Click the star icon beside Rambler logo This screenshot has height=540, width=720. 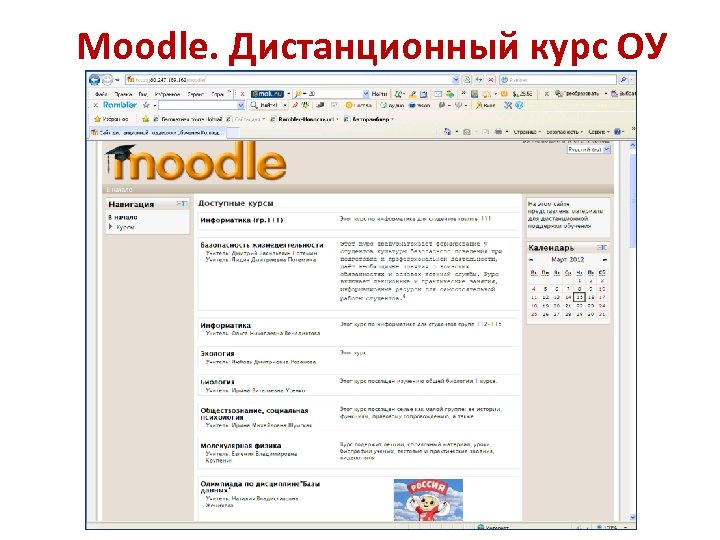(x=146, y=105)
